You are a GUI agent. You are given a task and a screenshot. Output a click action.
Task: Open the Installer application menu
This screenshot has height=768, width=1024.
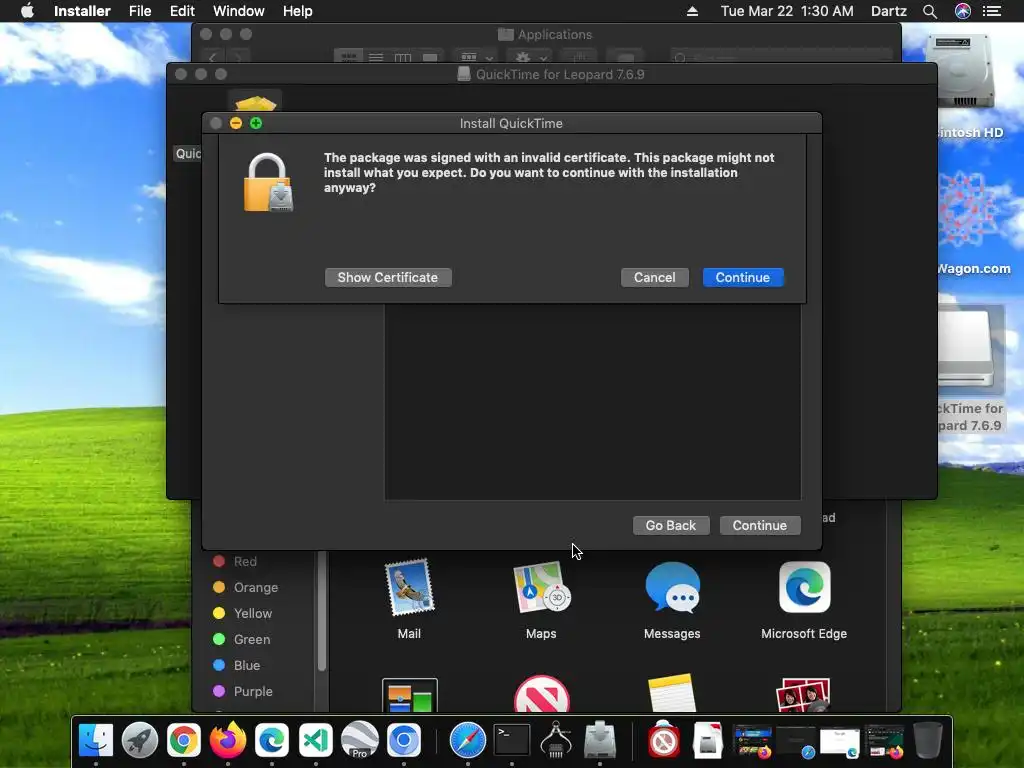point(82,11)
